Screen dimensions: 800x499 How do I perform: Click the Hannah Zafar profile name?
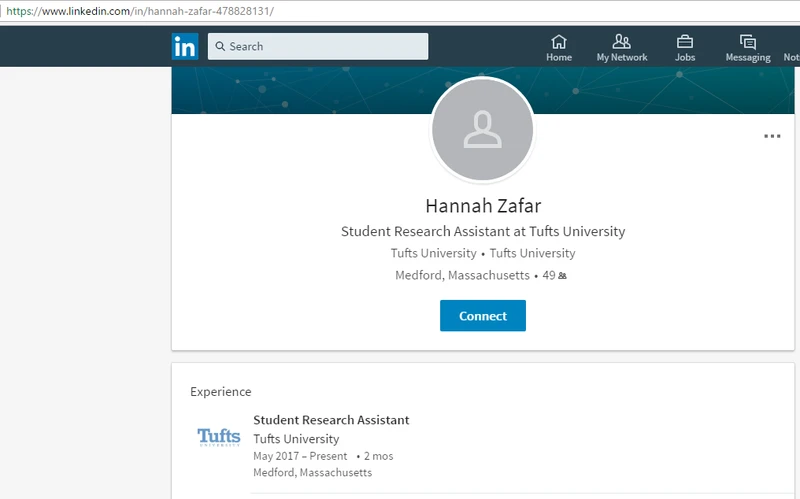483,206
